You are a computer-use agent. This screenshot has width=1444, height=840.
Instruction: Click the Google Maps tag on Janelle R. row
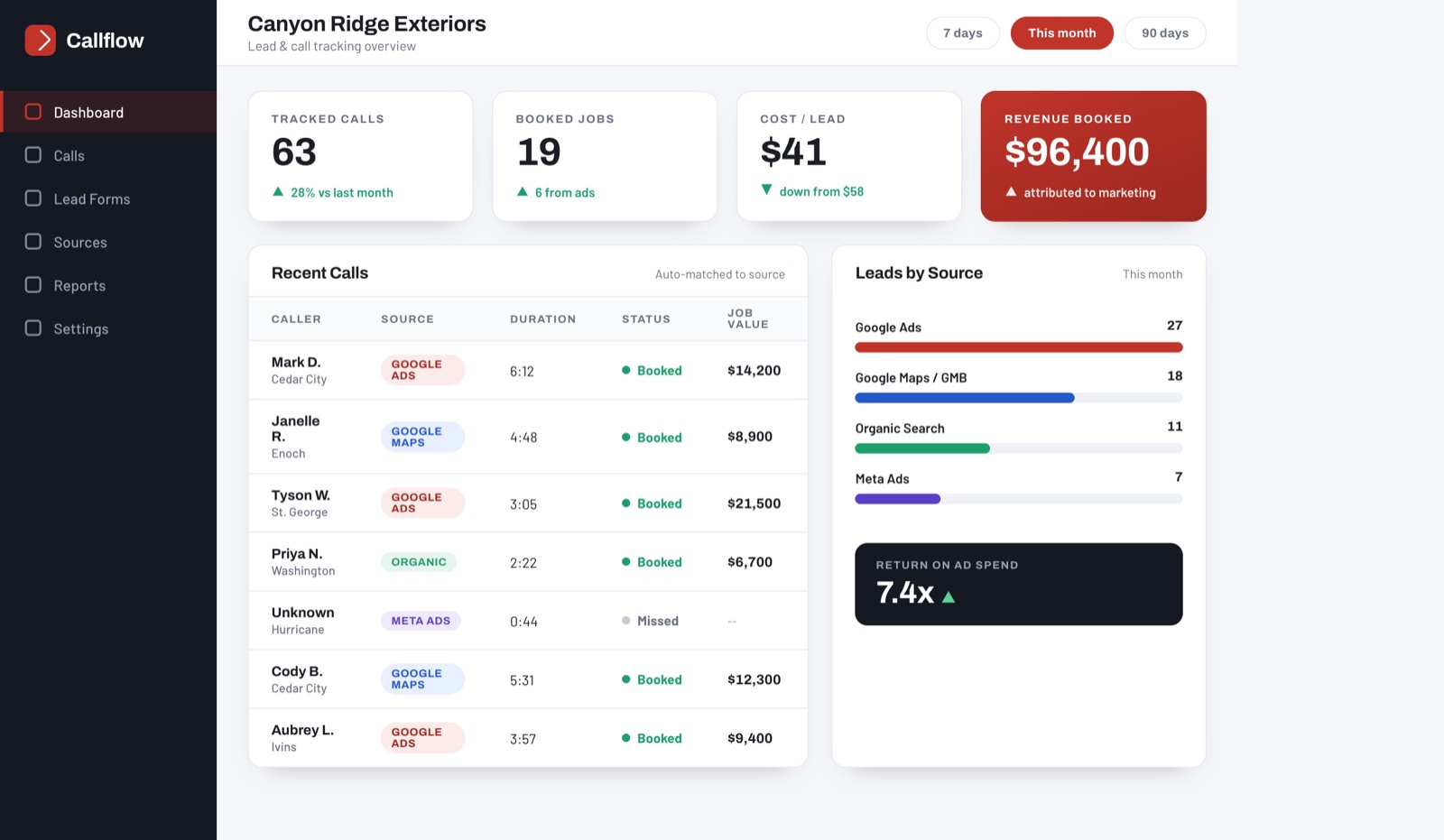[422, 437]
